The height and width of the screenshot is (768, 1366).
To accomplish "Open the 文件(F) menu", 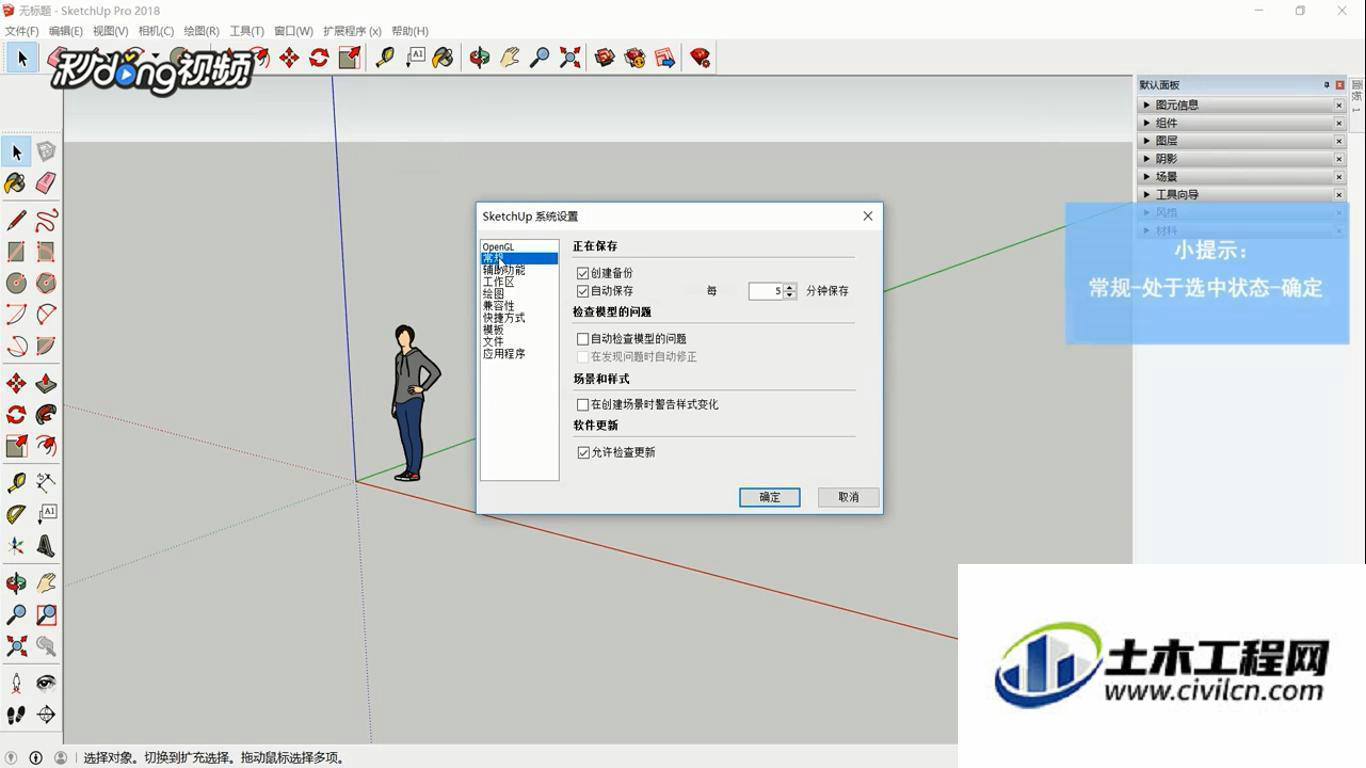I will 22,31.
